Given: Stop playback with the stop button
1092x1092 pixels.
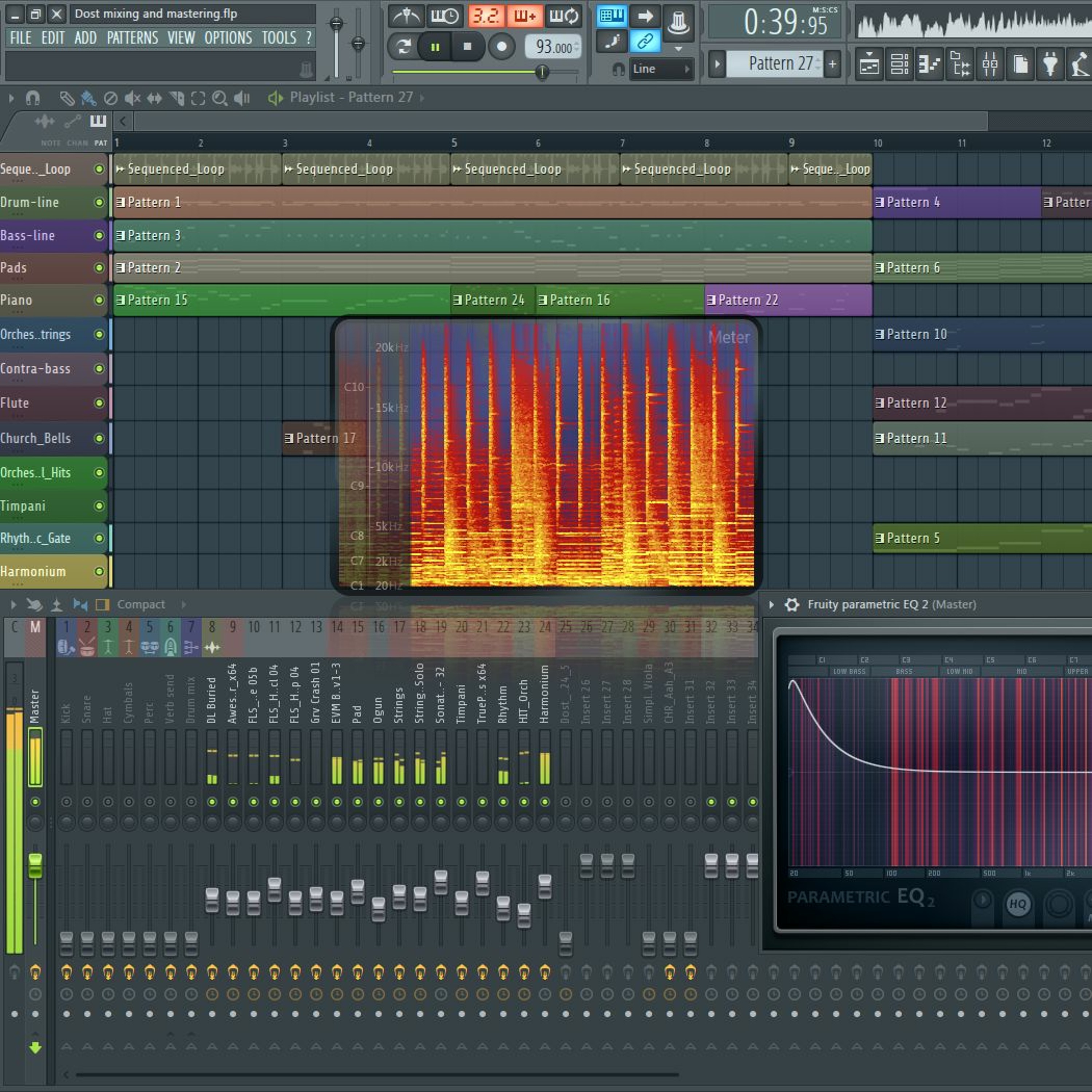Looking at the screenshot, I should tap(467, 47).
